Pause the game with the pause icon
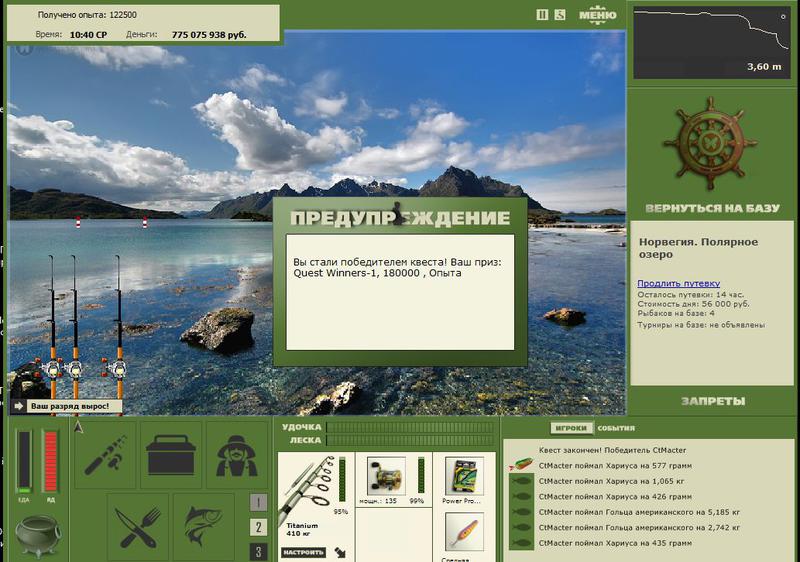 [x=542, y=15]
